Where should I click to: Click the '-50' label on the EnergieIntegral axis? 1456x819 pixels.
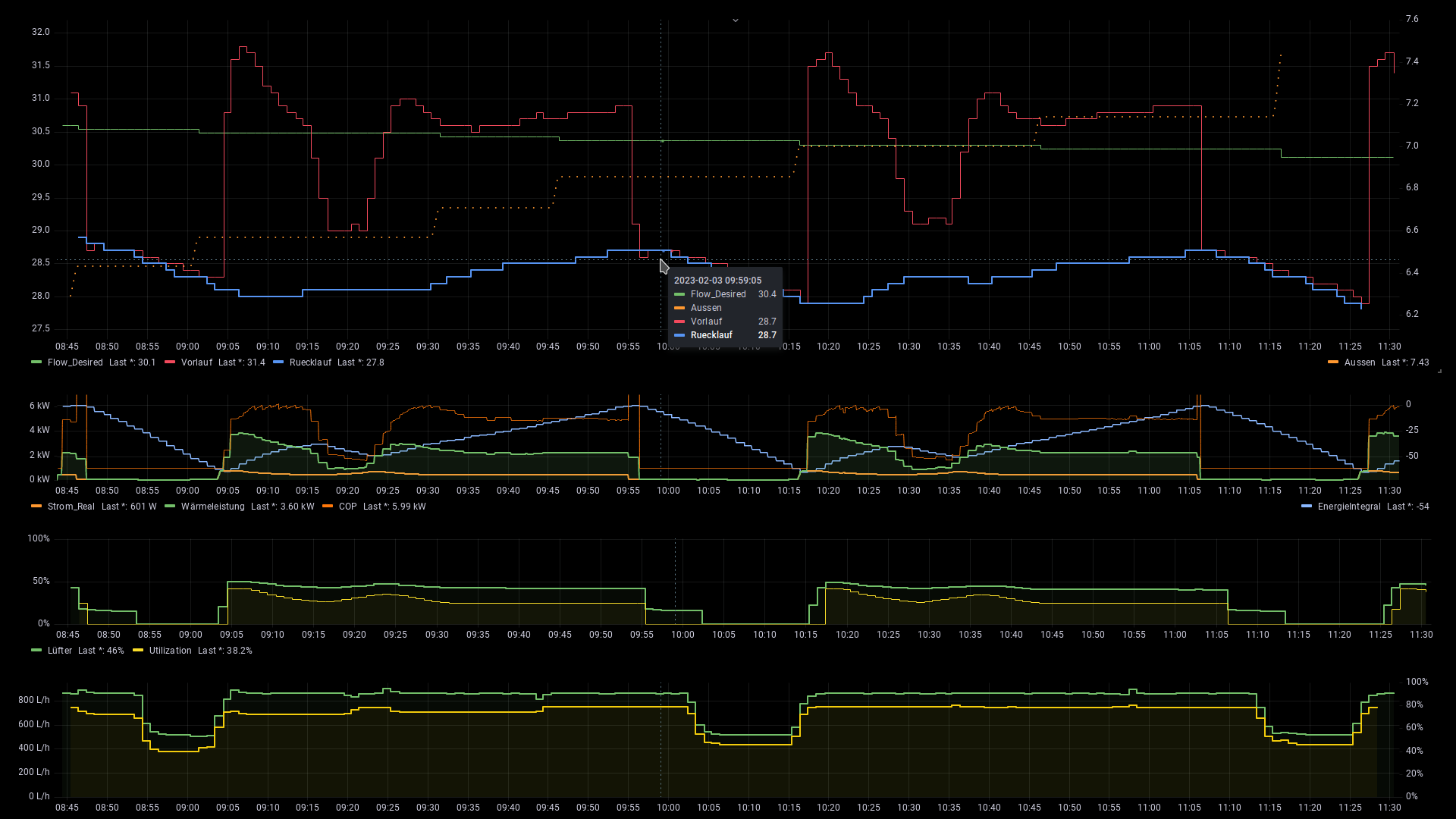pos(1413,456)
